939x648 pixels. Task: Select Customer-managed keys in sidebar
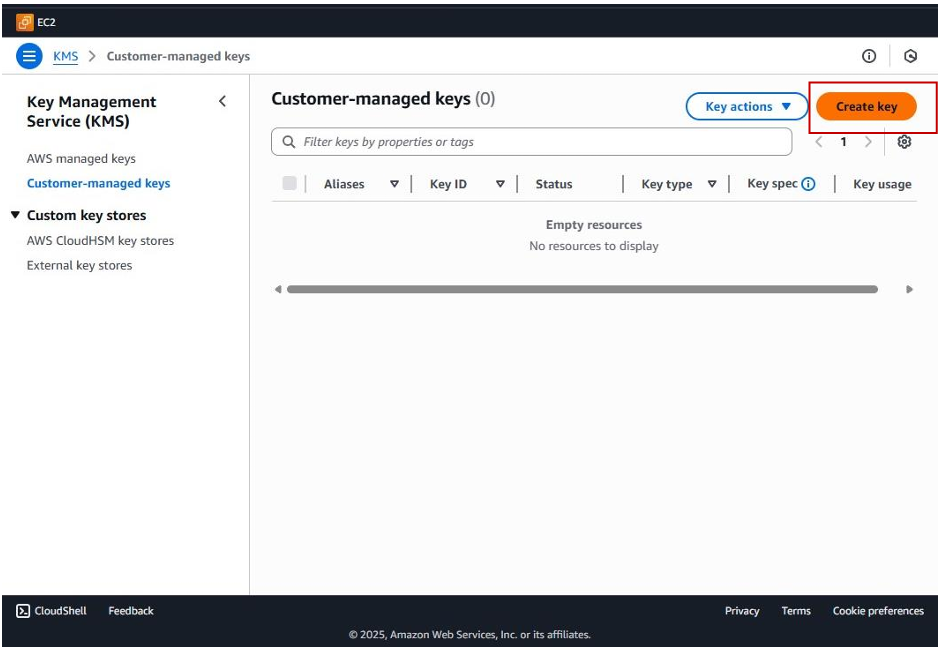pos(99,183)
